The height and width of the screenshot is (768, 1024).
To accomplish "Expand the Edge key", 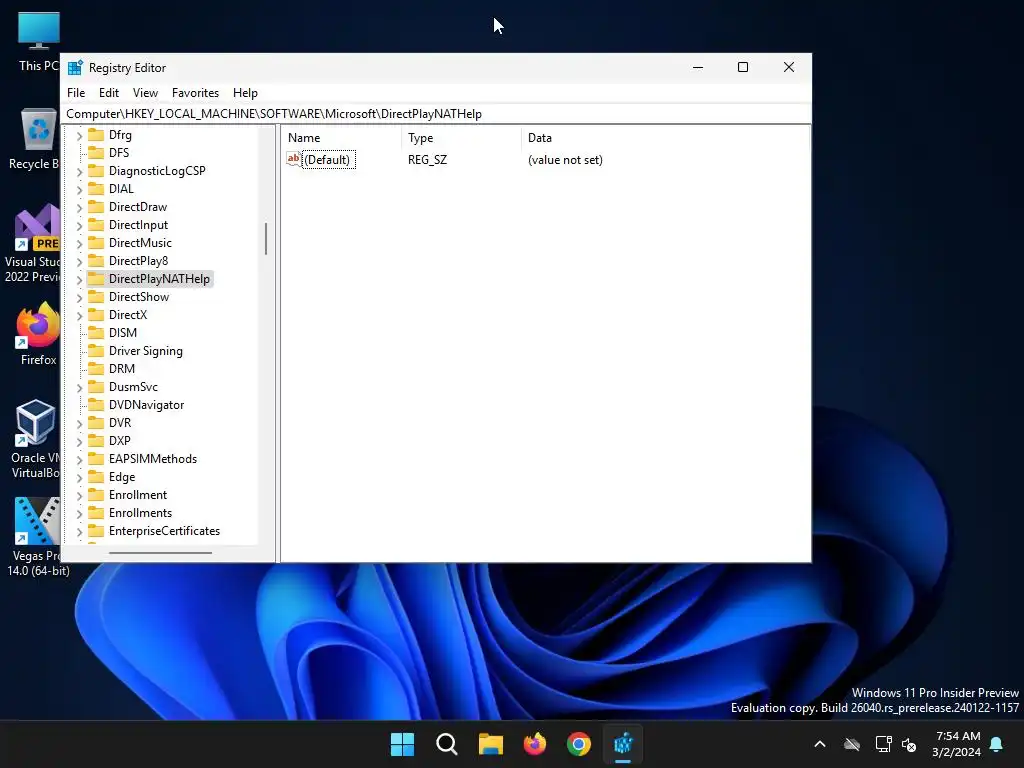I will (x=79, y=478).
